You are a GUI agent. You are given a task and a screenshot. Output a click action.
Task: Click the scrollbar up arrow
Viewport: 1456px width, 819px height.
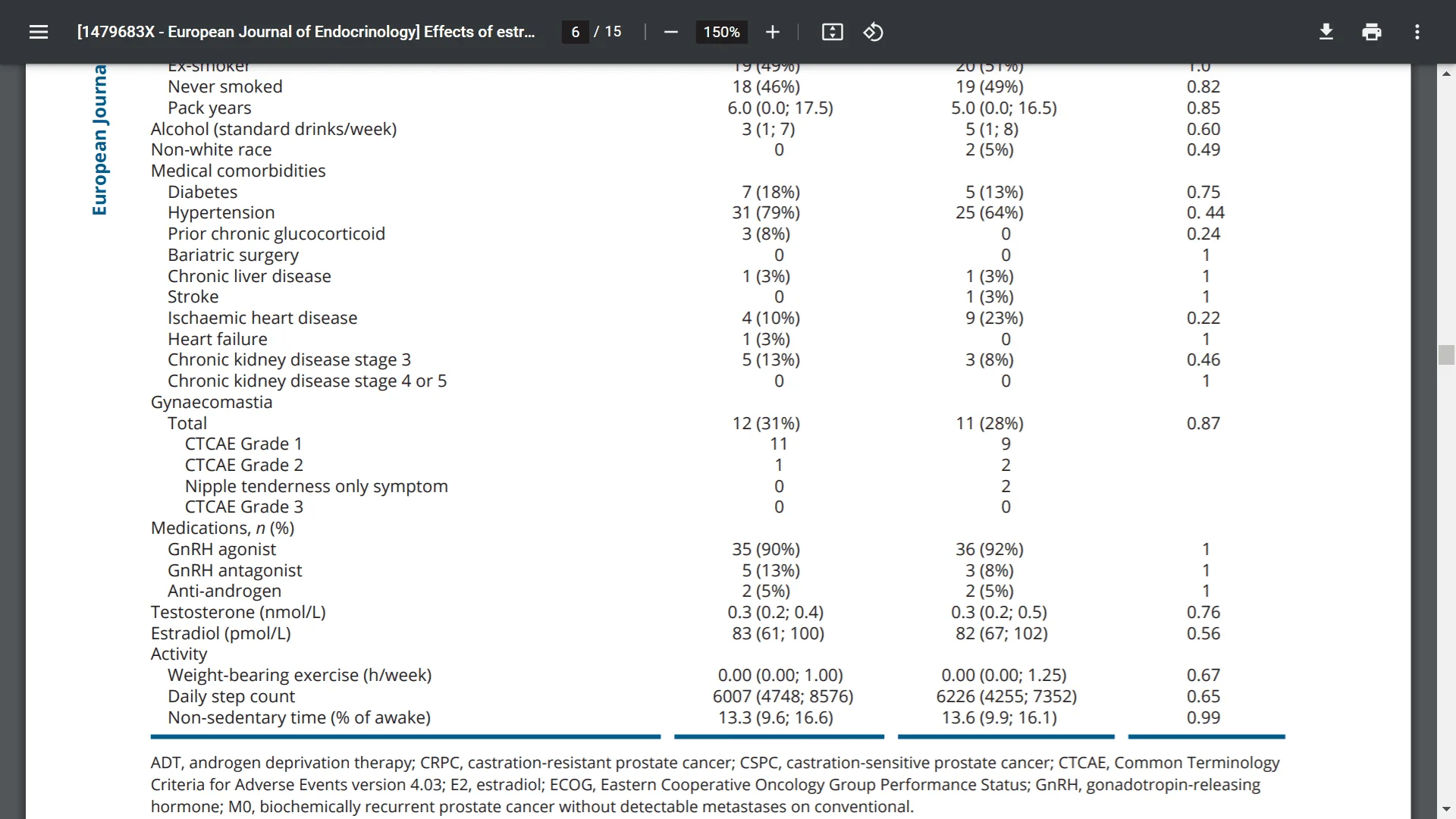click(x=1446, y=74)
